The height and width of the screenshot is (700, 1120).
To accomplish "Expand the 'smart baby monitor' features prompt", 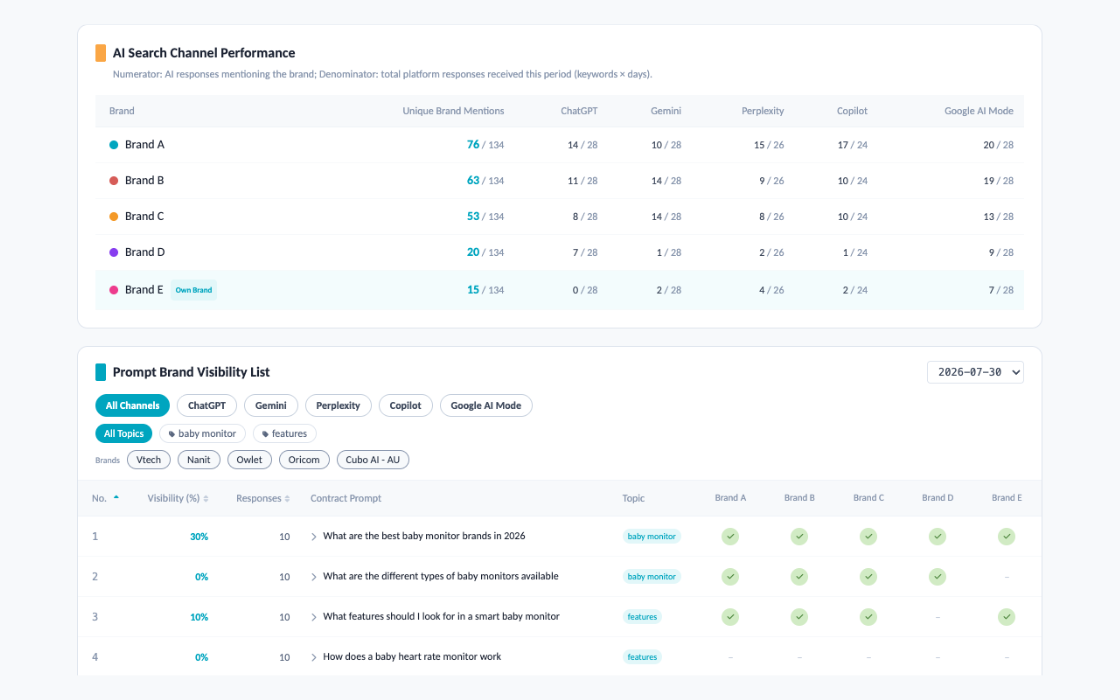I will pos(314,617).
